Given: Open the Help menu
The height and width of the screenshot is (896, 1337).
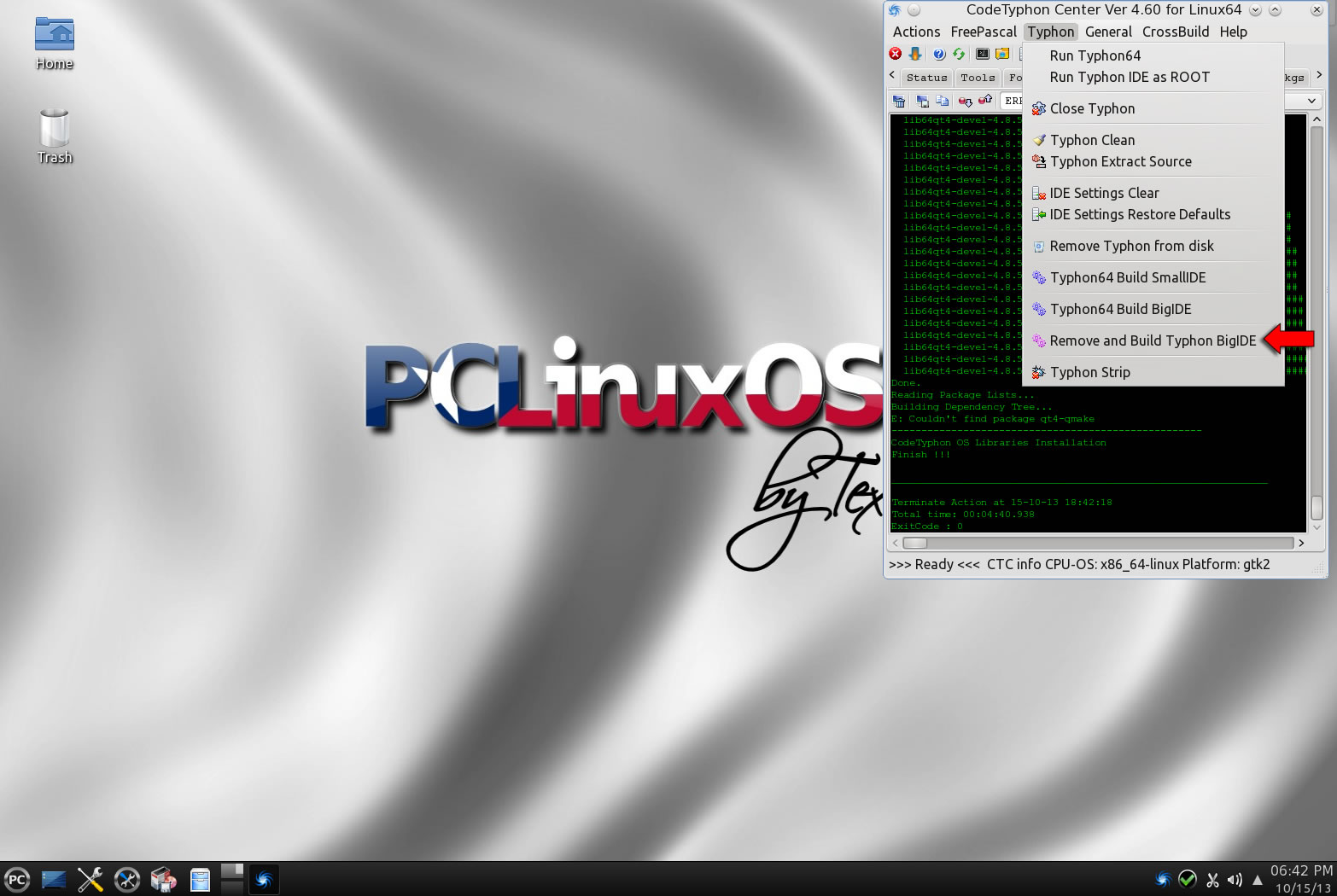Looking at the screenshot, I should click(1233, 32).
